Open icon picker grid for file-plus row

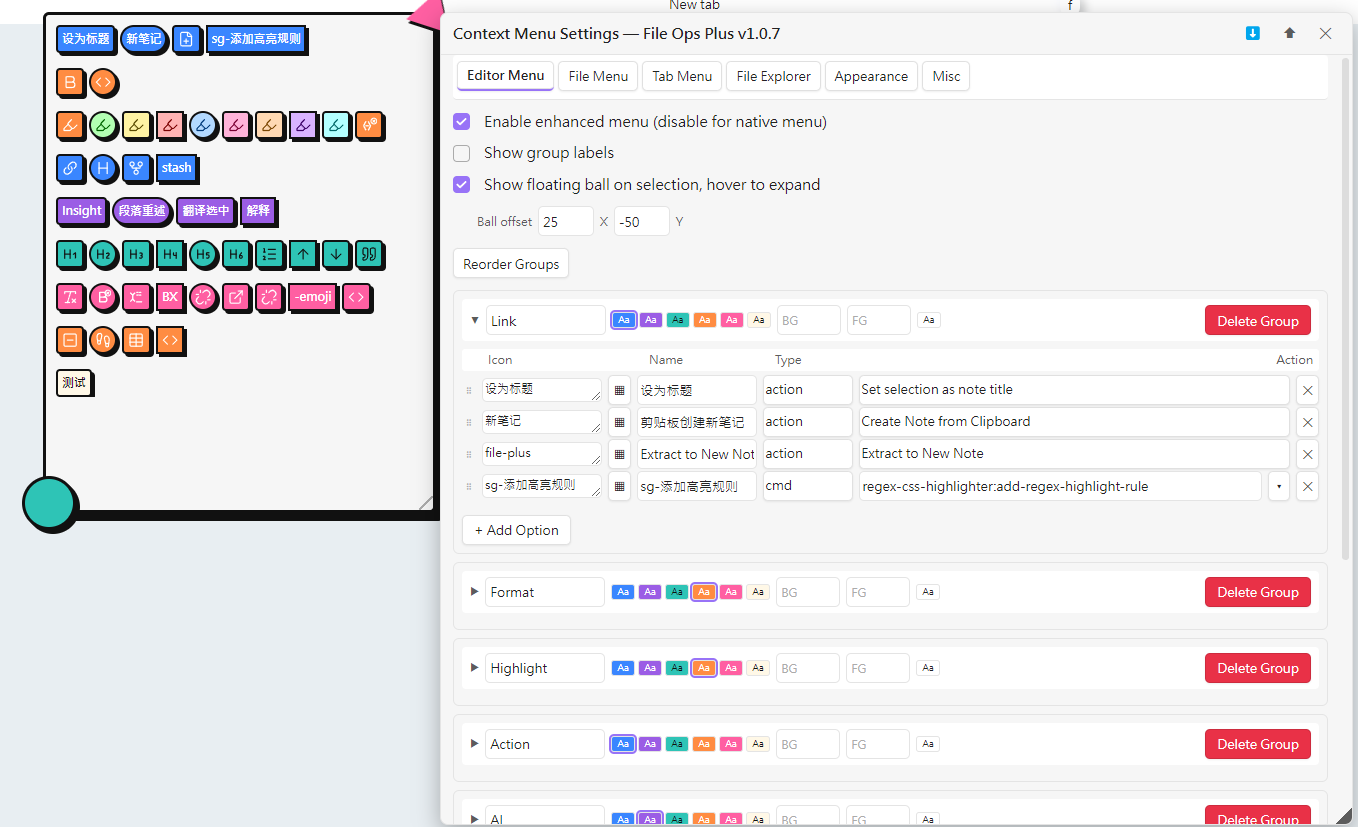coord(619,454)
